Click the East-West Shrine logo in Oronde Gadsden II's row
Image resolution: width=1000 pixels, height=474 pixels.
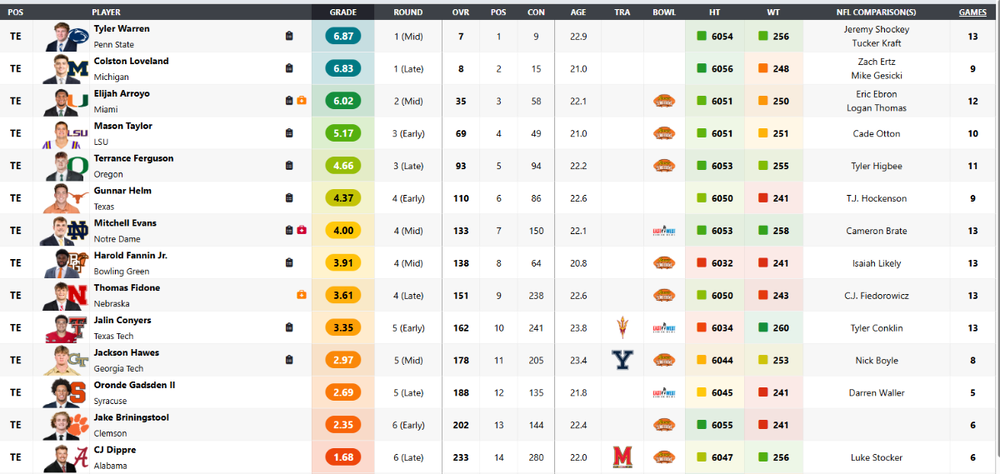pyautogui.click(x=664, y=393)
